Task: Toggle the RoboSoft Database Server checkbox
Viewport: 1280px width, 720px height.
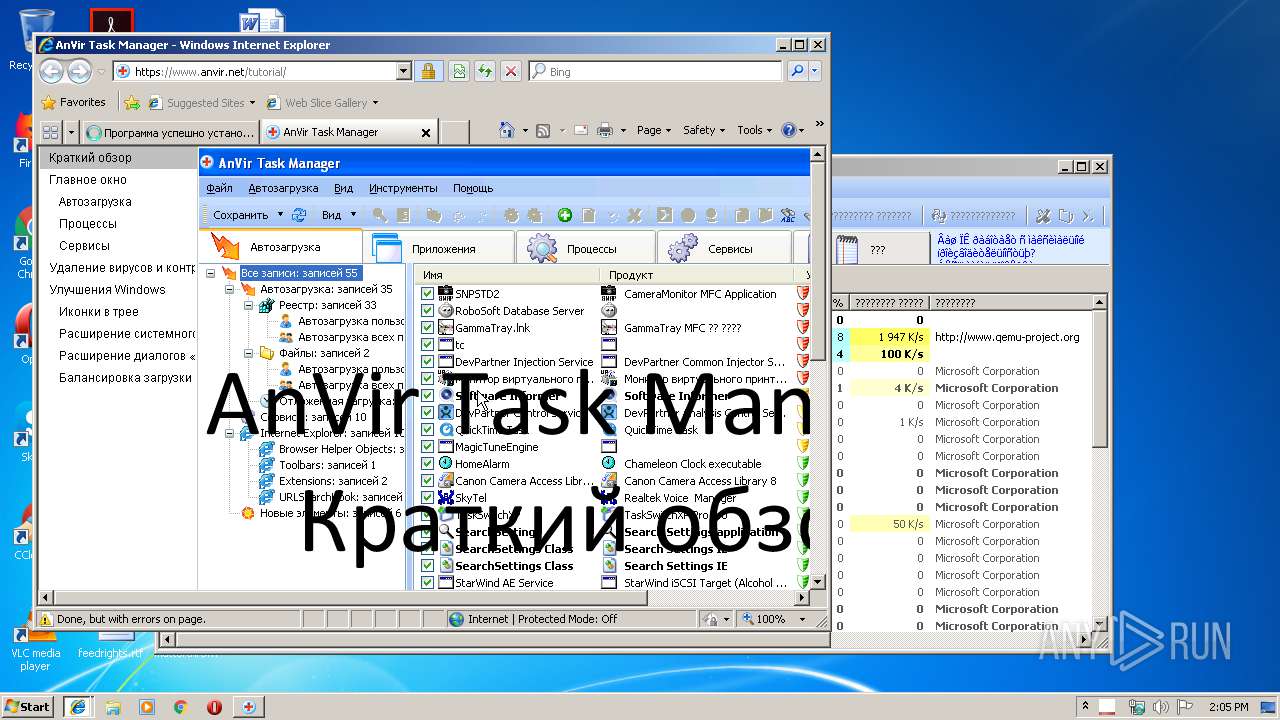Action: pyautogui.click(x=428, y=311)
